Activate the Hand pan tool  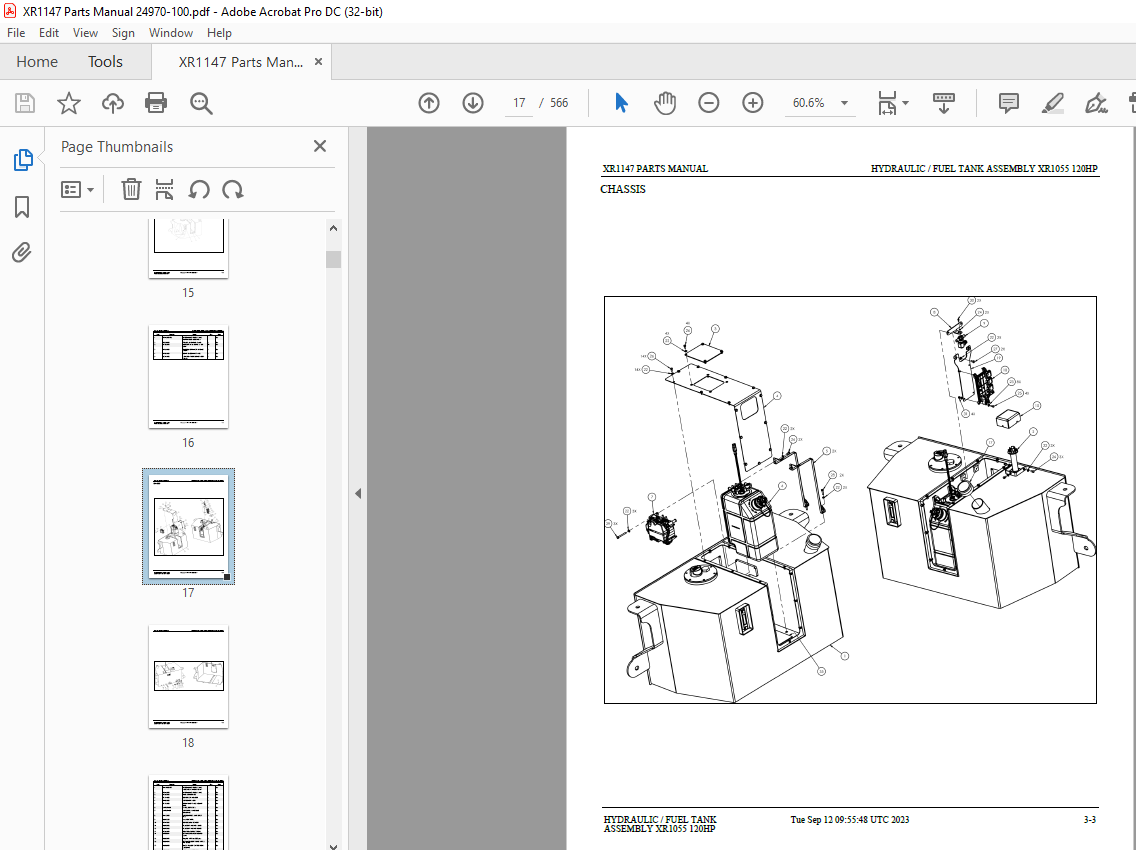[x=664, y=103]
